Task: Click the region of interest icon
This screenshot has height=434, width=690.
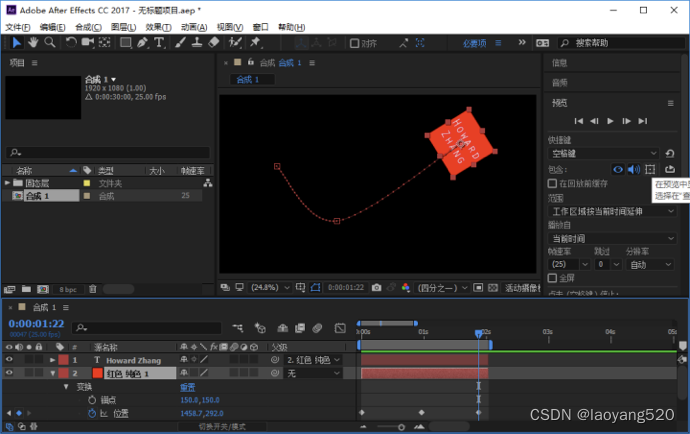Action: click(x=478, y=287)
